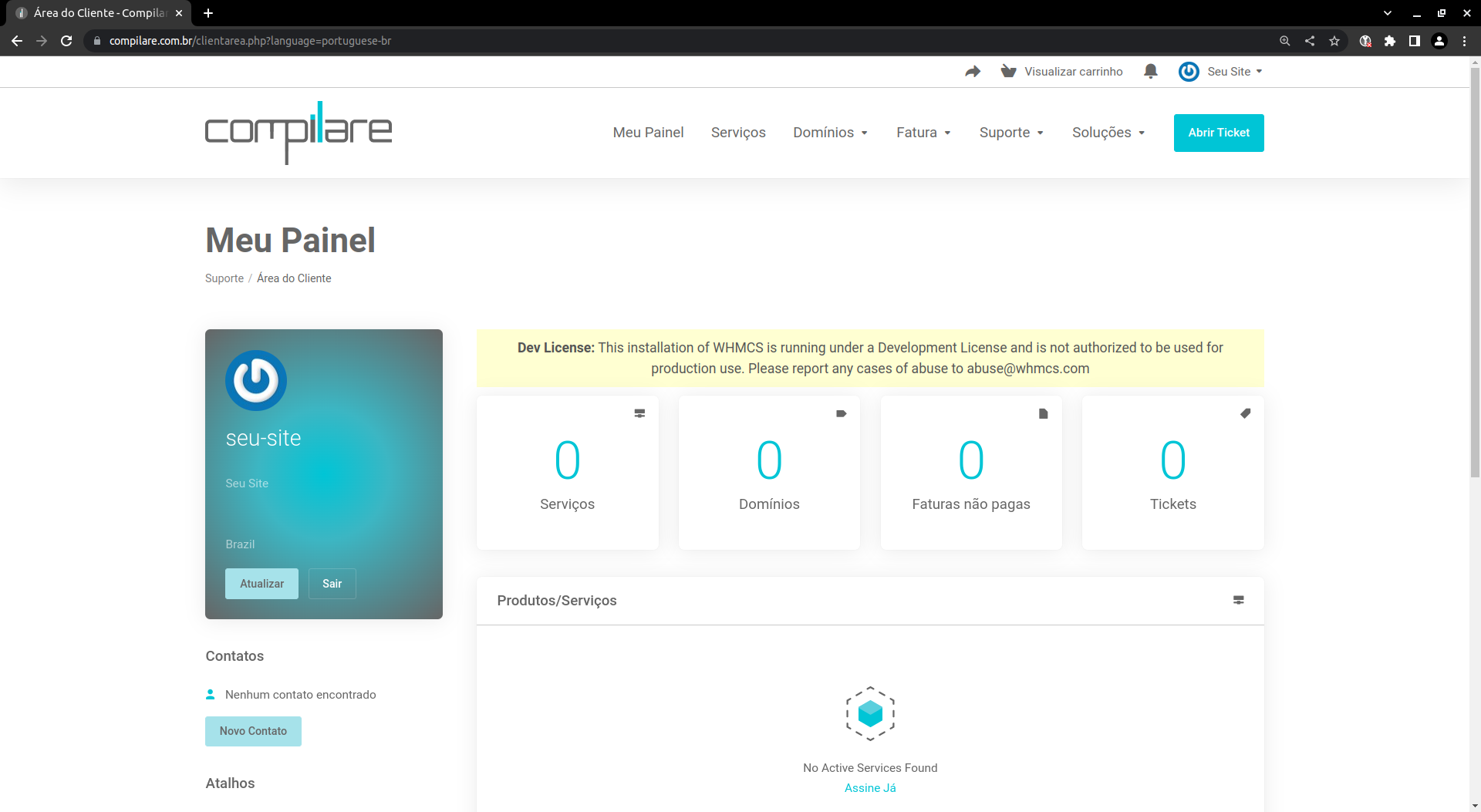
Task: Click No Active Services Found text
Action: [870, 767]
